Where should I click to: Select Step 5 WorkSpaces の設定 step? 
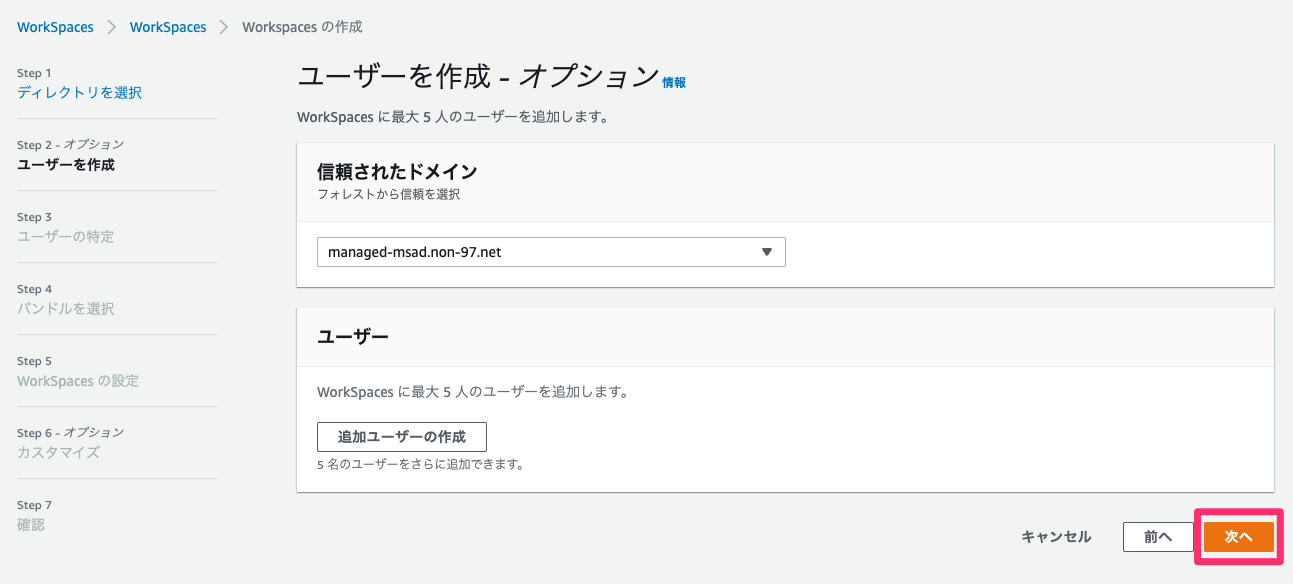click(x=76, y=380)
